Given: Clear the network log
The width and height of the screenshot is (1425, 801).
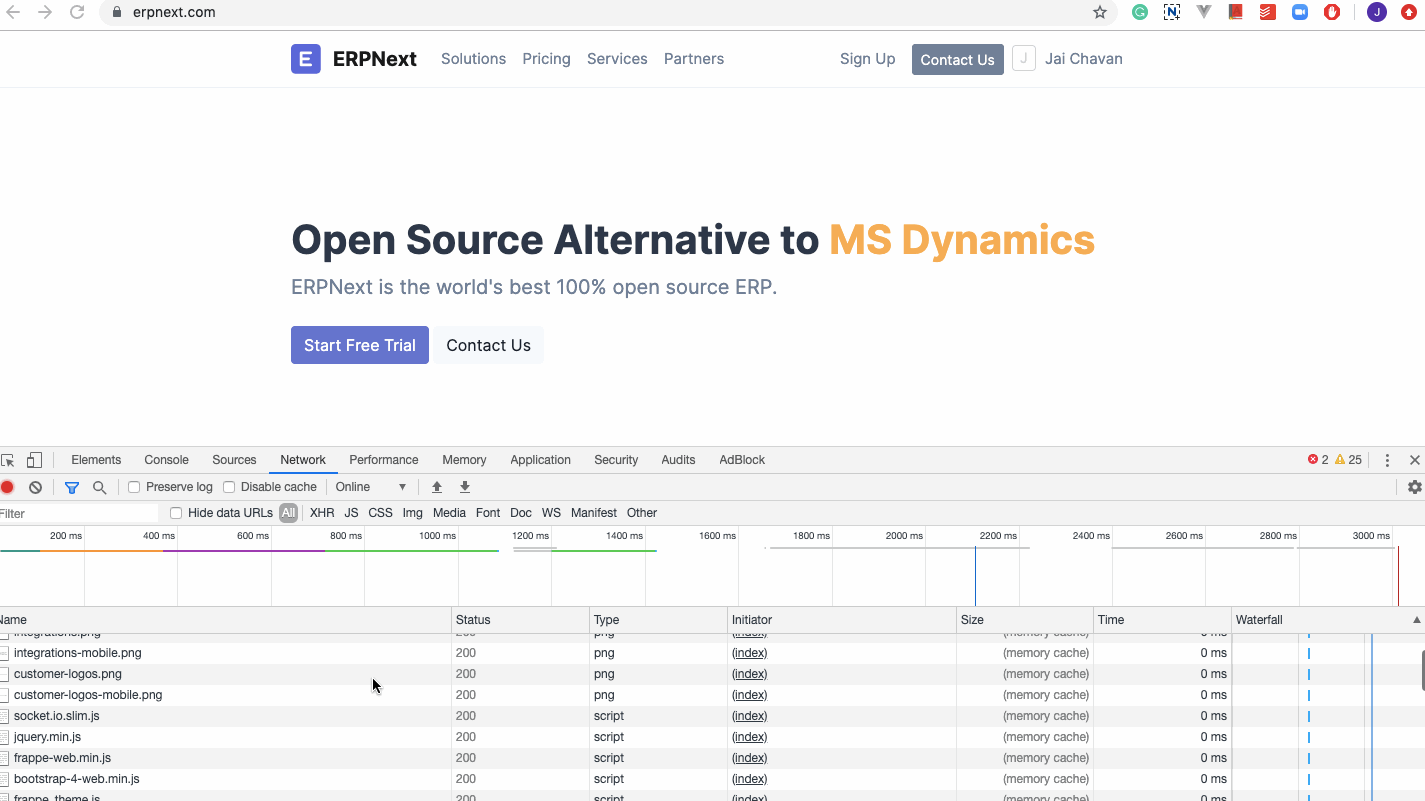Looking at the screenshot, I should (35, 487).
